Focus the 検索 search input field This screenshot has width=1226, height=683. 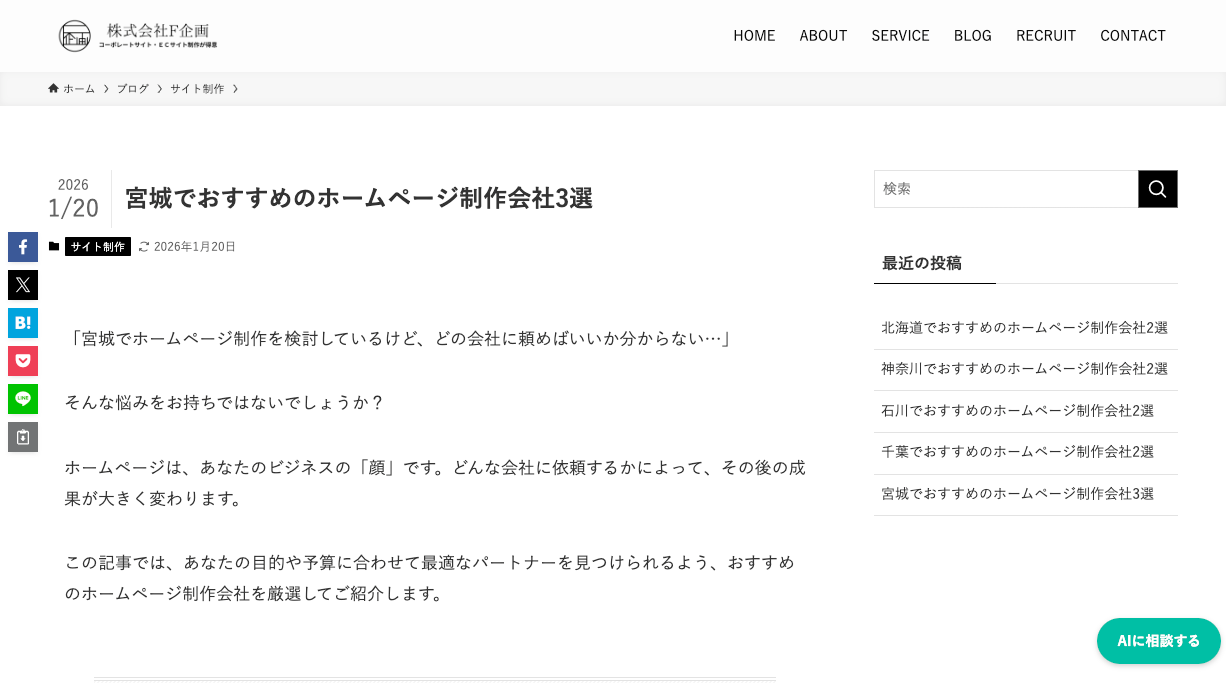click(1005, 189)
